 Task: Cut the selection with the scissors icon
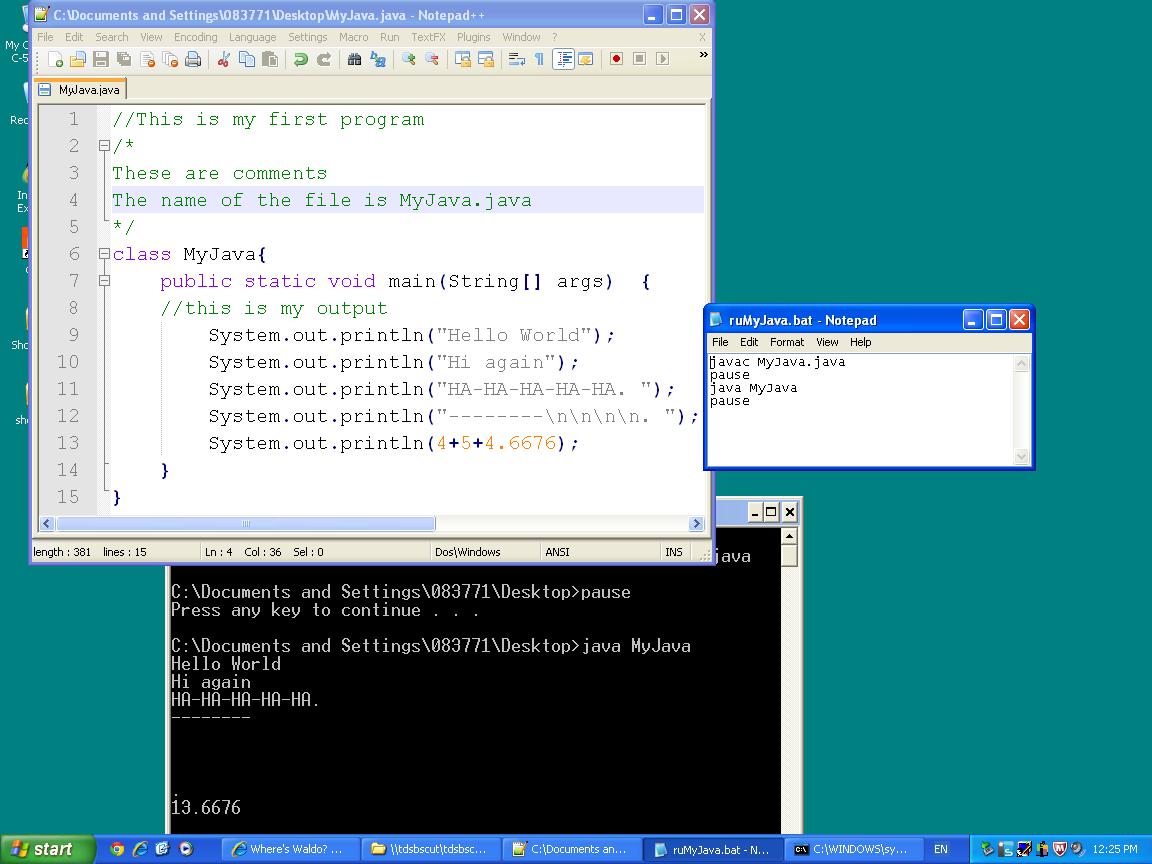click(224, 60)
